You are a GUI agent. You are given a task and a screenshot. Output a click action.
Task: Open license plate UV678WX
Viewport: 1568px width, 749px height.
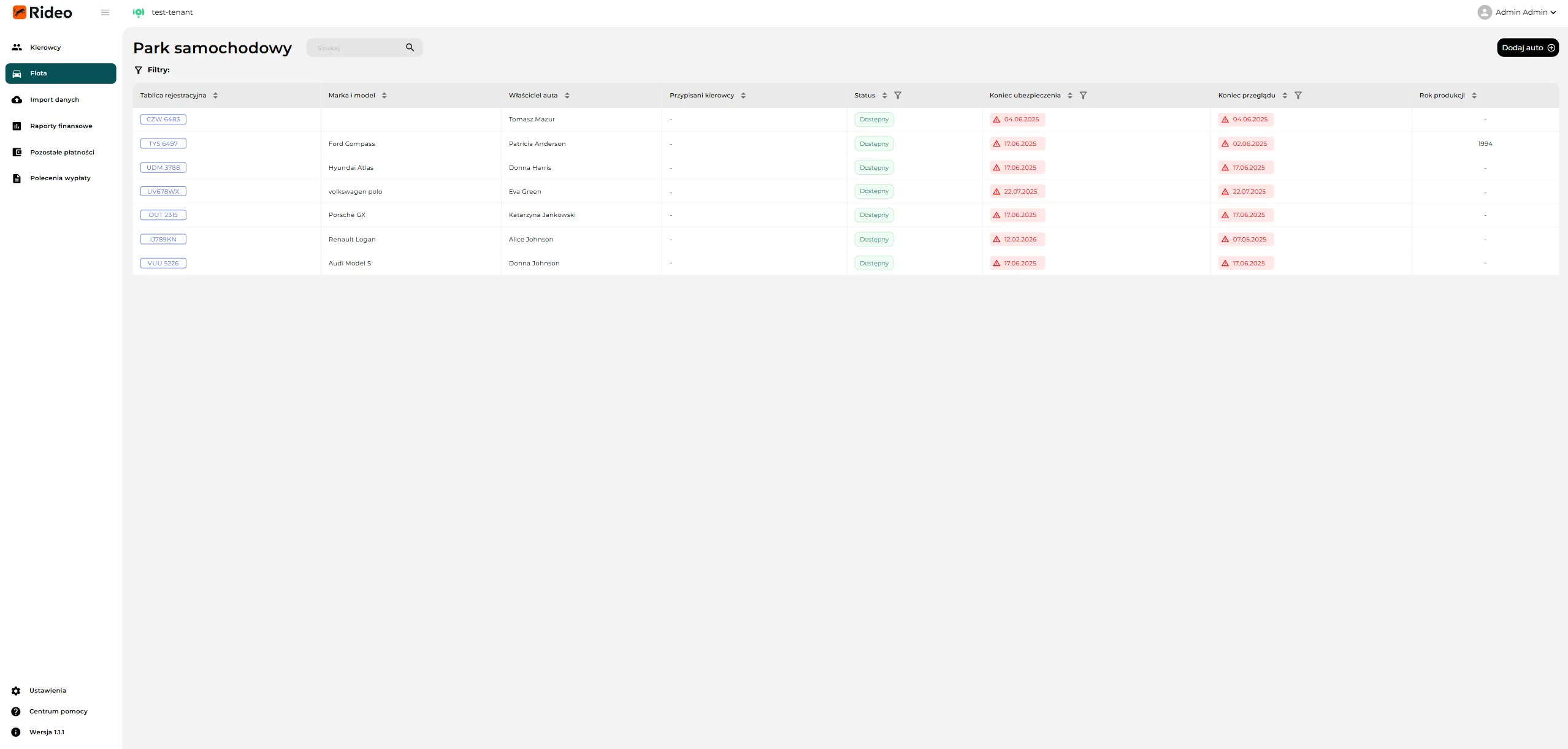(x=163, y=191)
